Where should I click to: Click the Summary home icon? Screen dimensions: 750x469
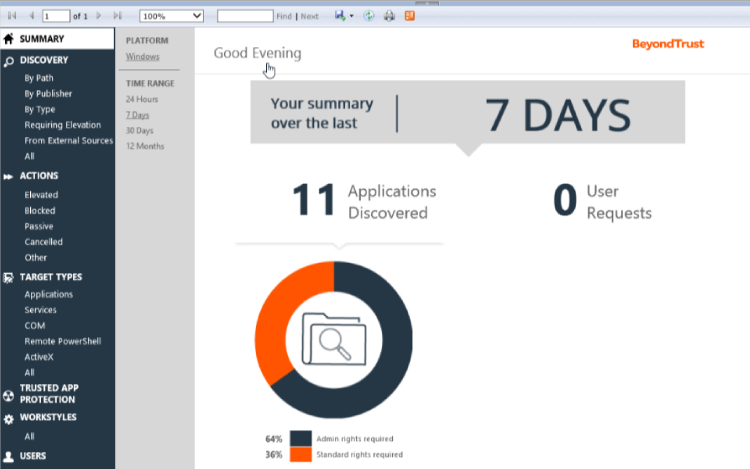pyautogui.click(x=9, y=39)
